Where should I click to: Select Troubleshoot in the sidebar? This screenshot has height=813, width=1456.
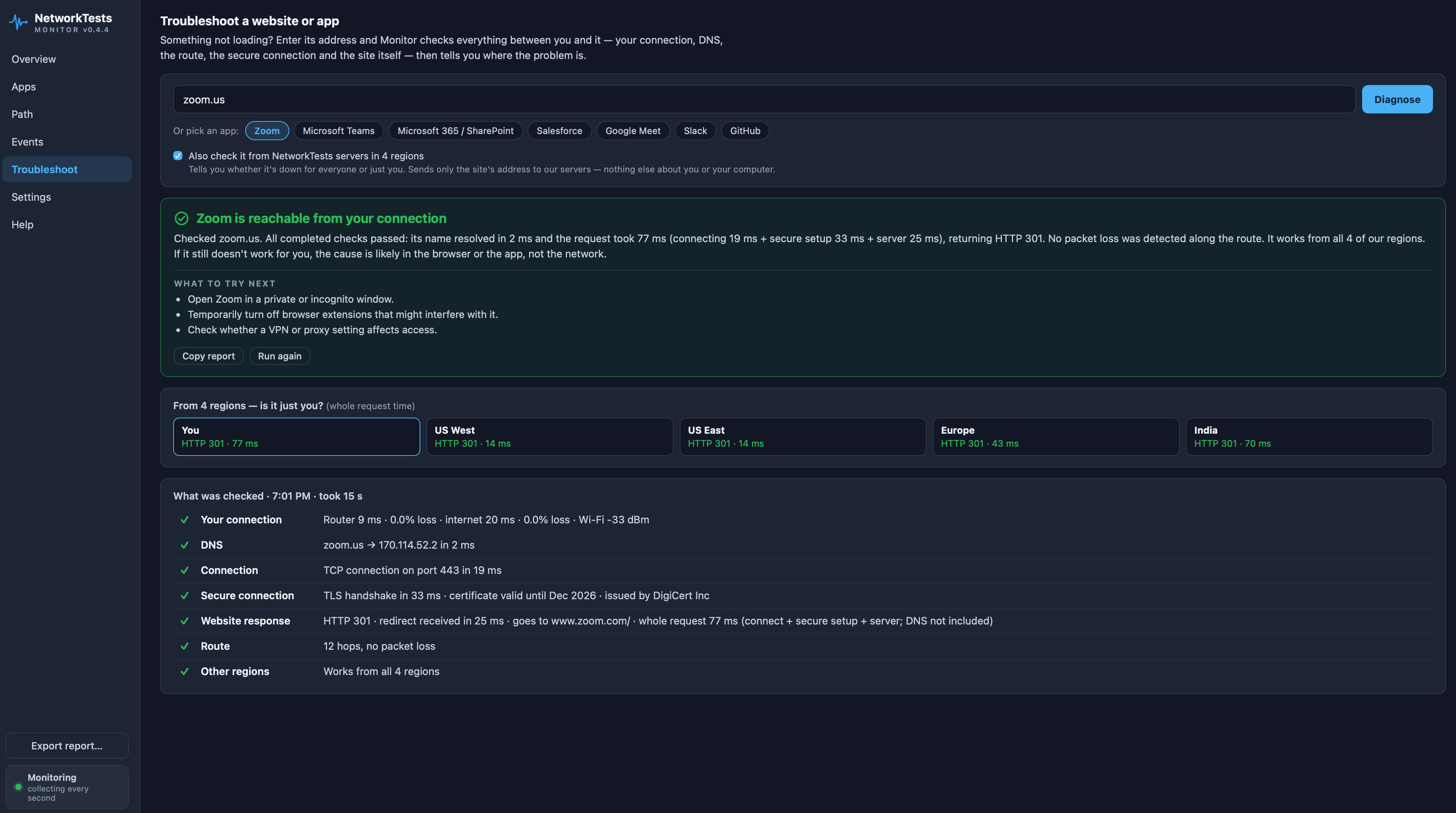point(67,170)
